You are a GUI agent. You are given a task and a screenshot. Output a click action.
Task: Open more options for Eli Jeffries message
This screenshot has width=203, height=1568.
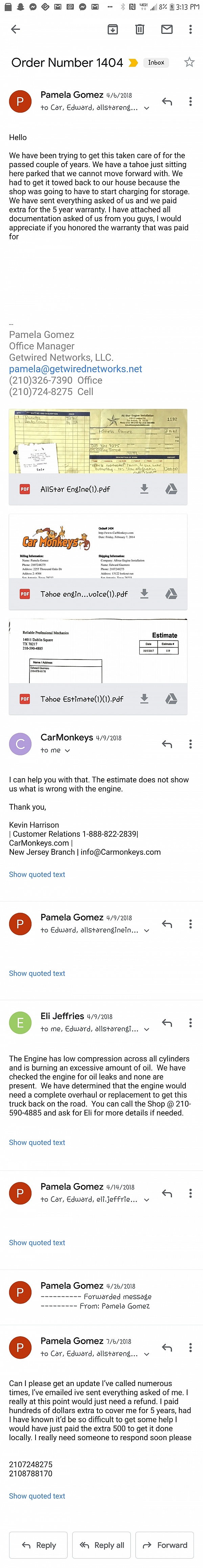coord(190,1022)
